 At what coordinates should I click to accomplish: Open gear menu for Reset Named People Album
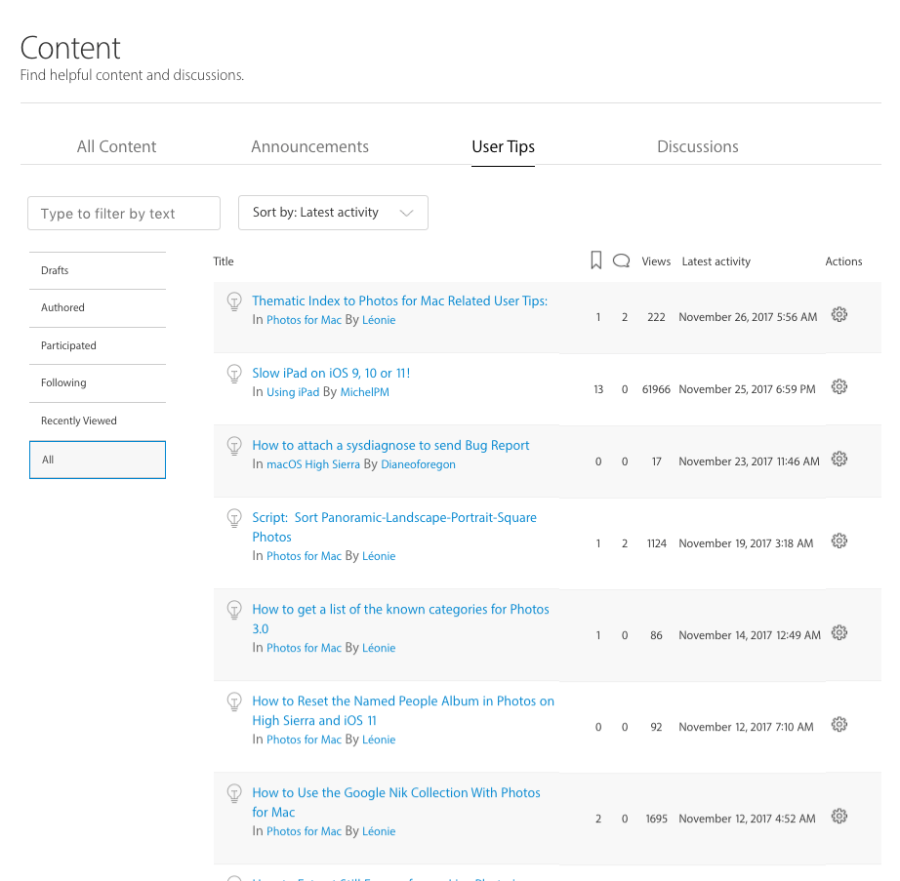[839, 725]
